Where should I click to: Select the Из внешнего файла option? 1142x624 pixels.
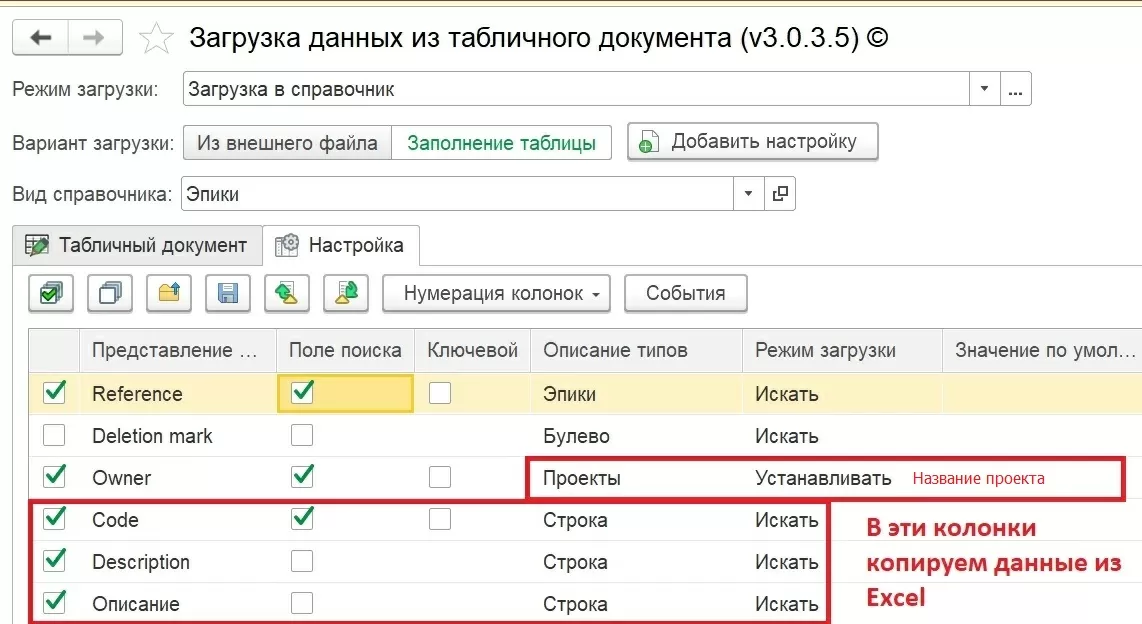pos(287,143)
